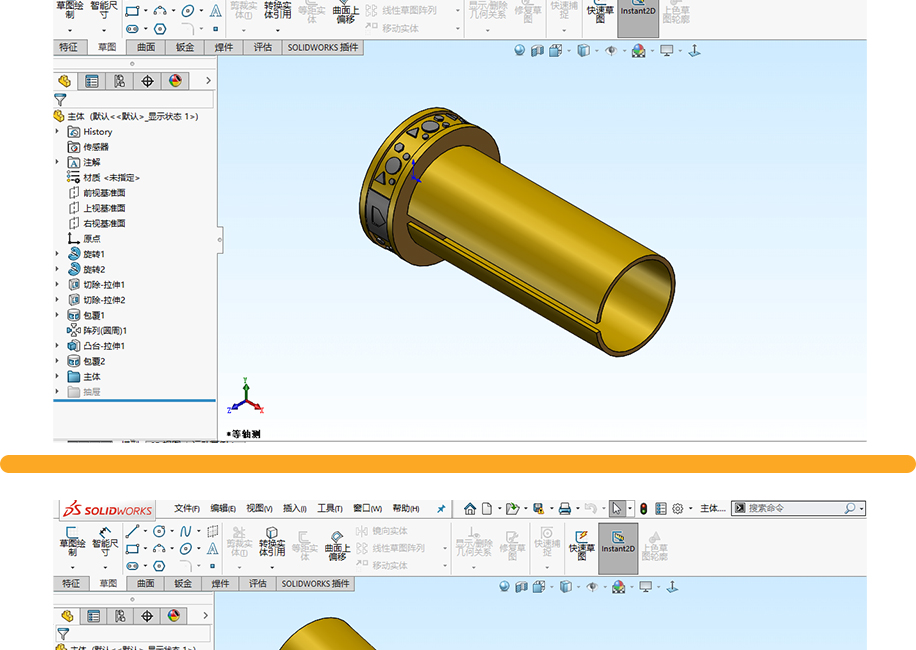Open ConfigurationManager tab in upper window

[120, 81]
